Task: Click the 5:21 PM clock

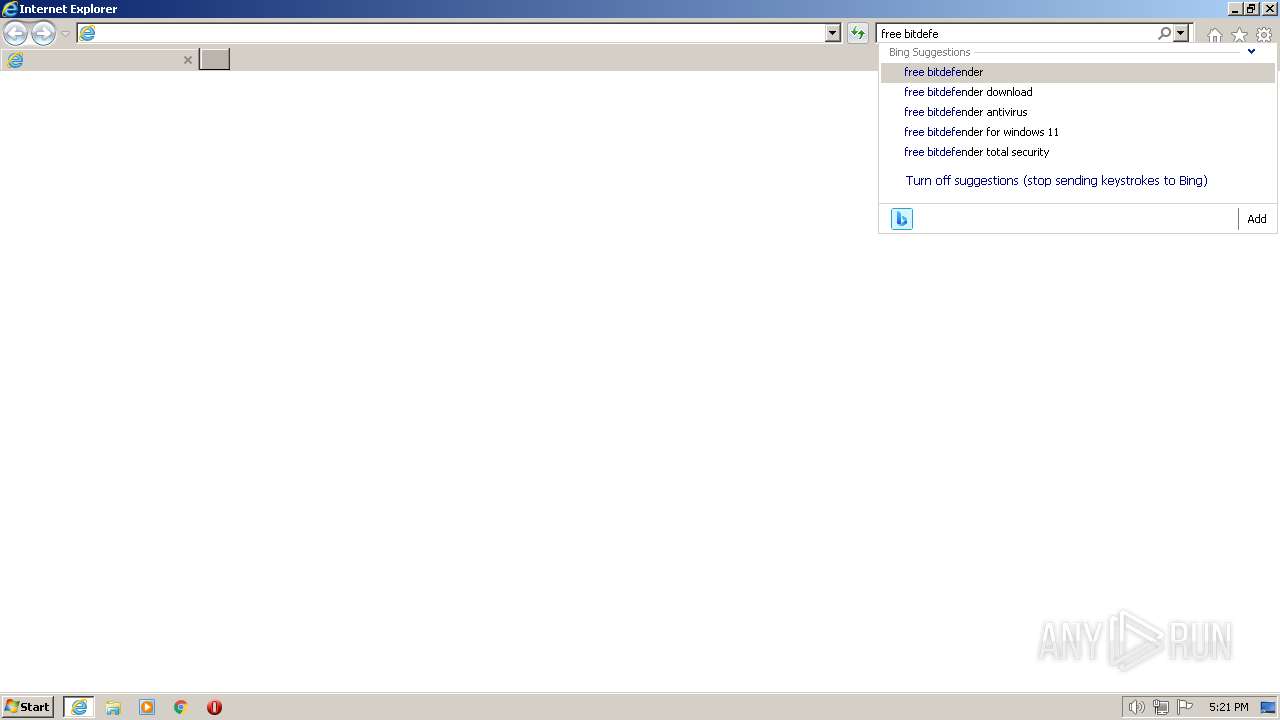Action: (x=1228, y=707)
